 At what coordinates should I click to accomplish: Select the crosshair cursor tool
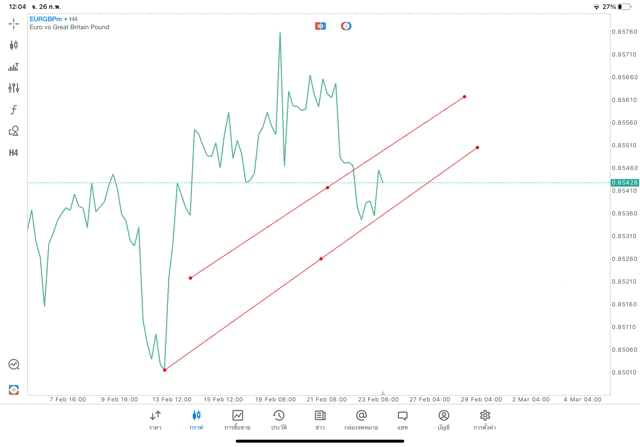point(14,23)
